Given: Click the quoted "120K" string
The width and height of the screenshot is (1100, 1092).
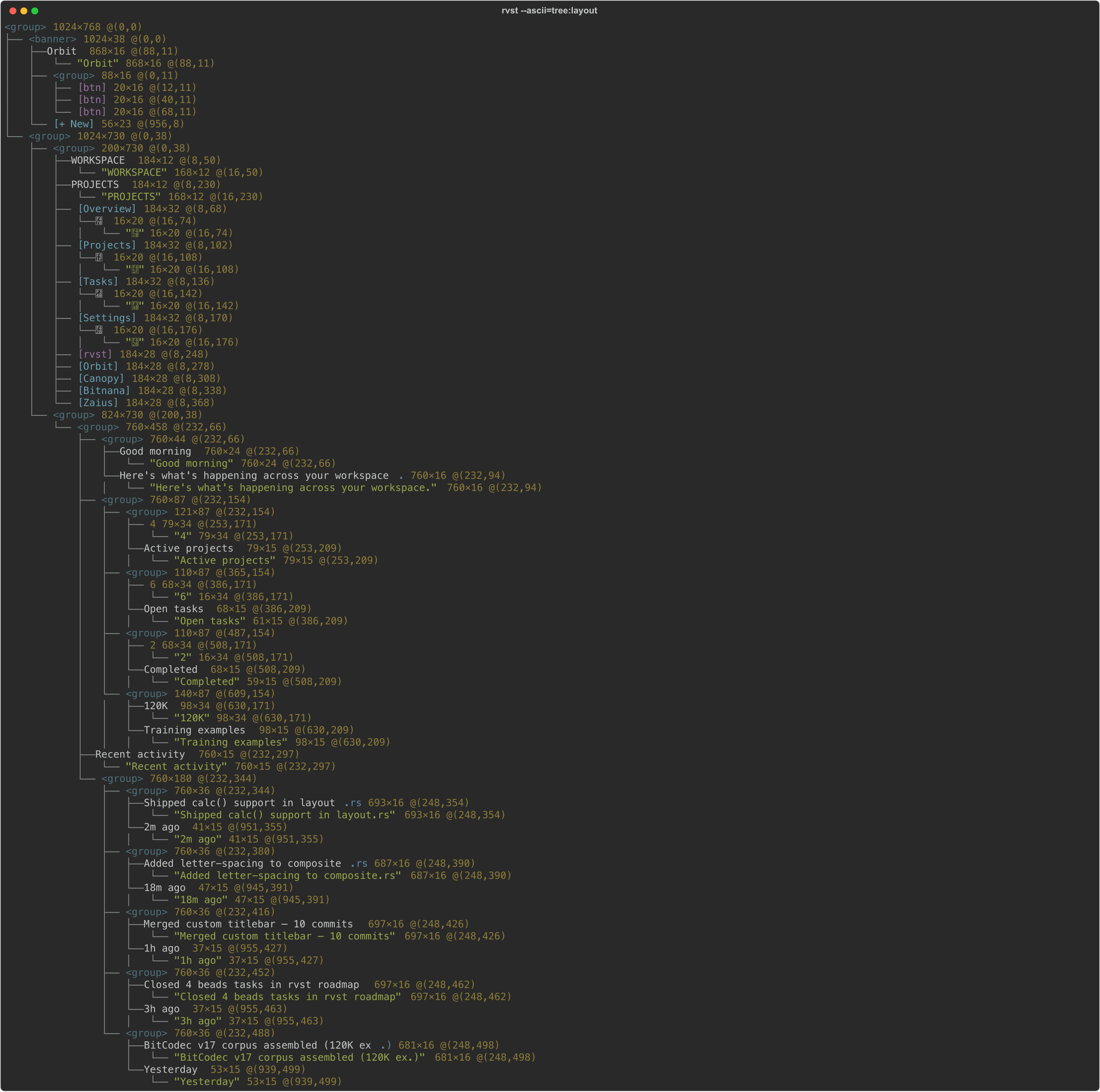Looking at the screenshot, I should [x=192, y=718].
